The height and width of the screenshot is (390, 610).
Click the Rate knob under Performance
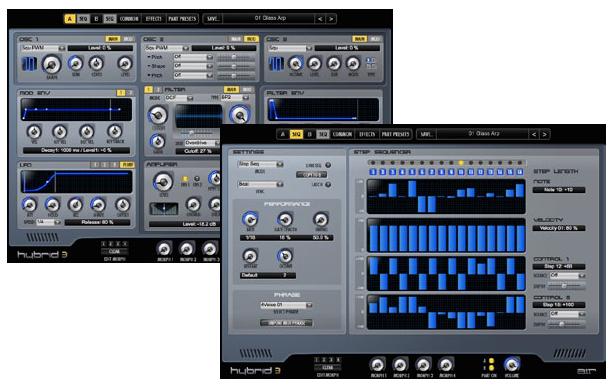tap(249, 219)
